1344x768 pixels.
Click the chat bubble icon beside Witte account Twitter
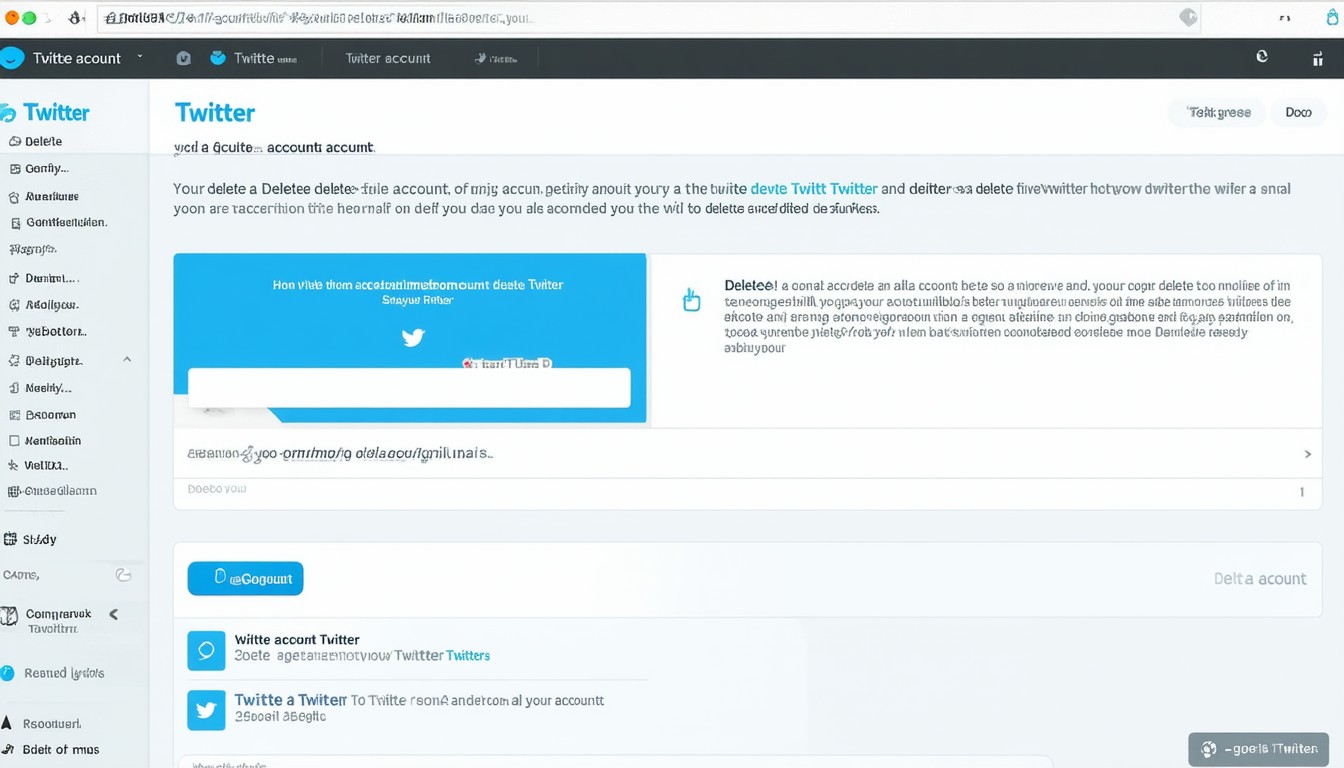point(206,650)
